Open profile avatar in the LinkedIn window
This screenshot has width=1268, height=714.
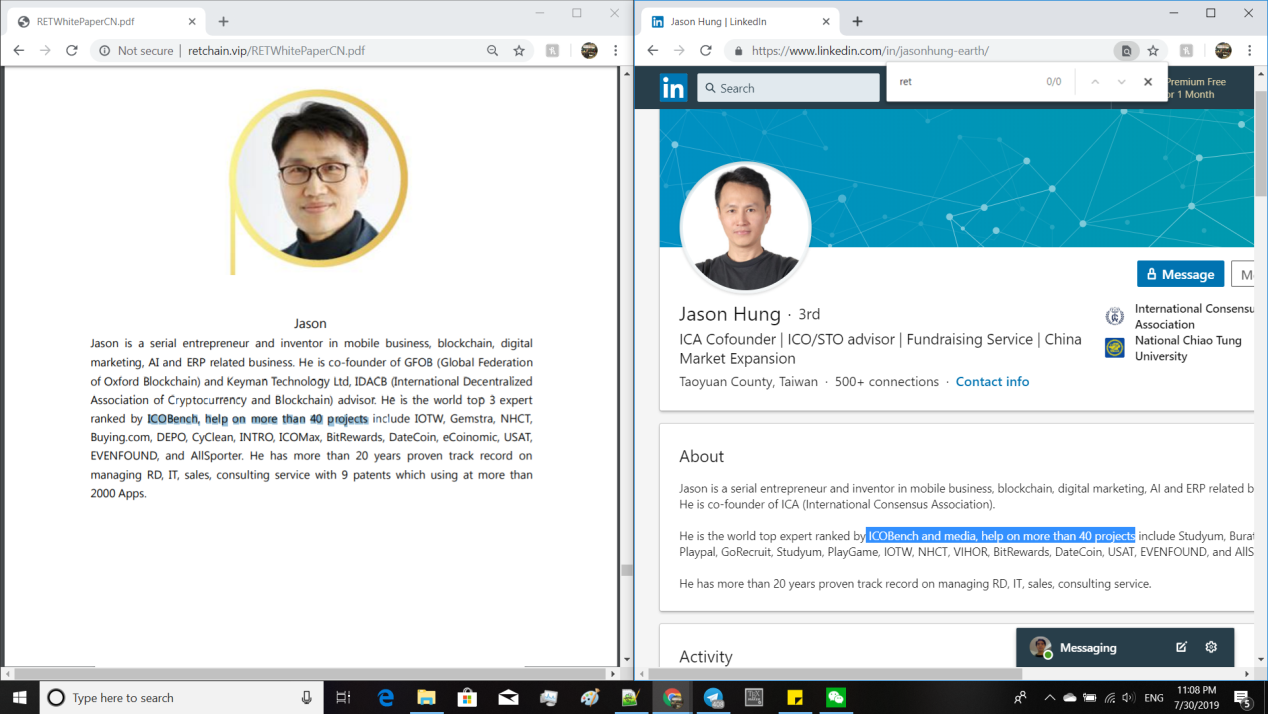tap(1223, 50)
